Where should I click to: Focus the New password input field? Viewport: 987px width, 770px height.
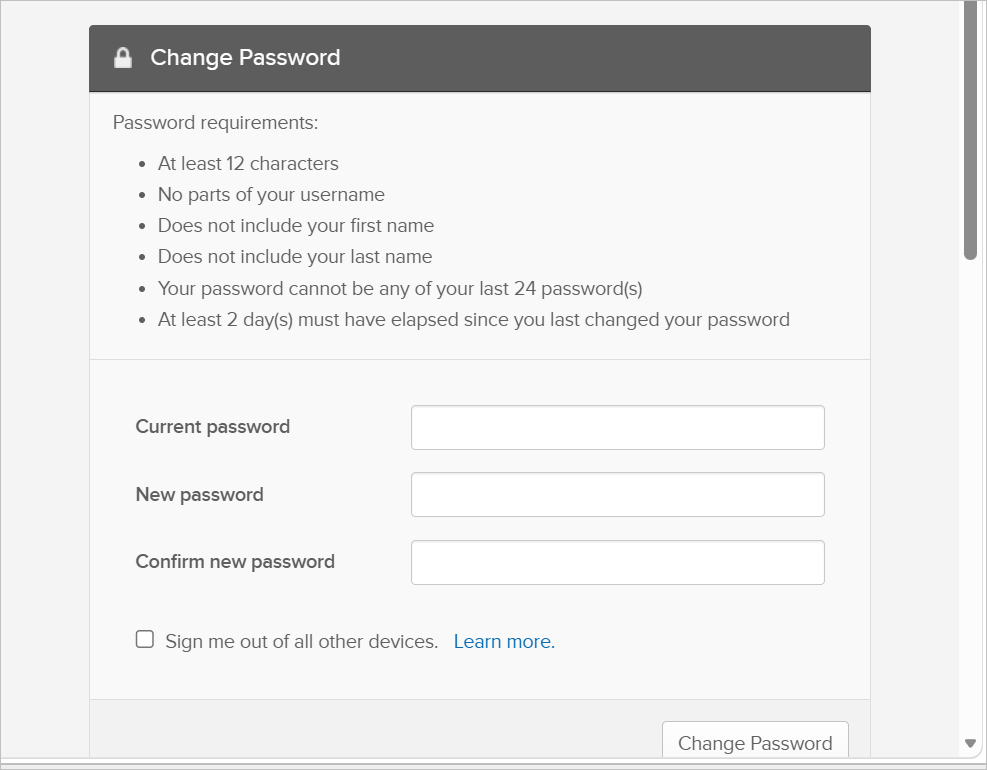(x=618, y=494)
